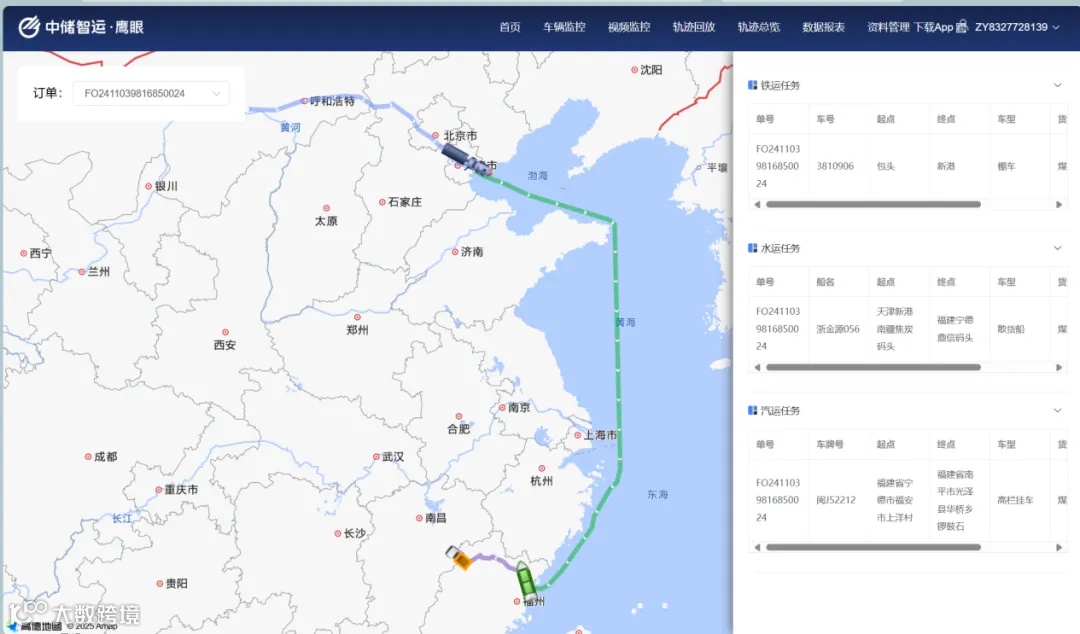
Task: Click 杭州 label on map
Action: click(541, 481)
